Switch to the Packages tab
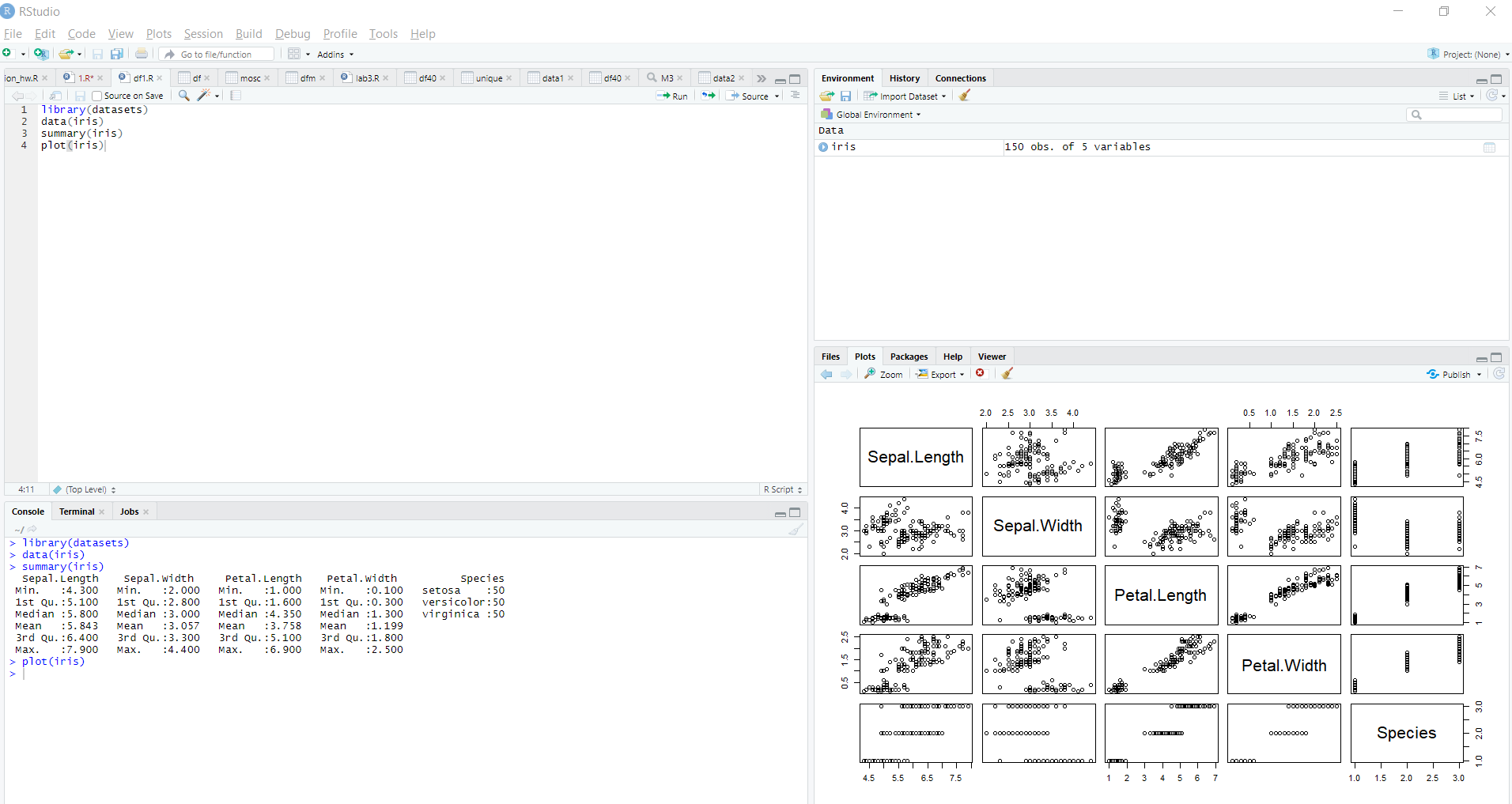The height and width of the screenshot is (804, 1512). coord(909,357)
